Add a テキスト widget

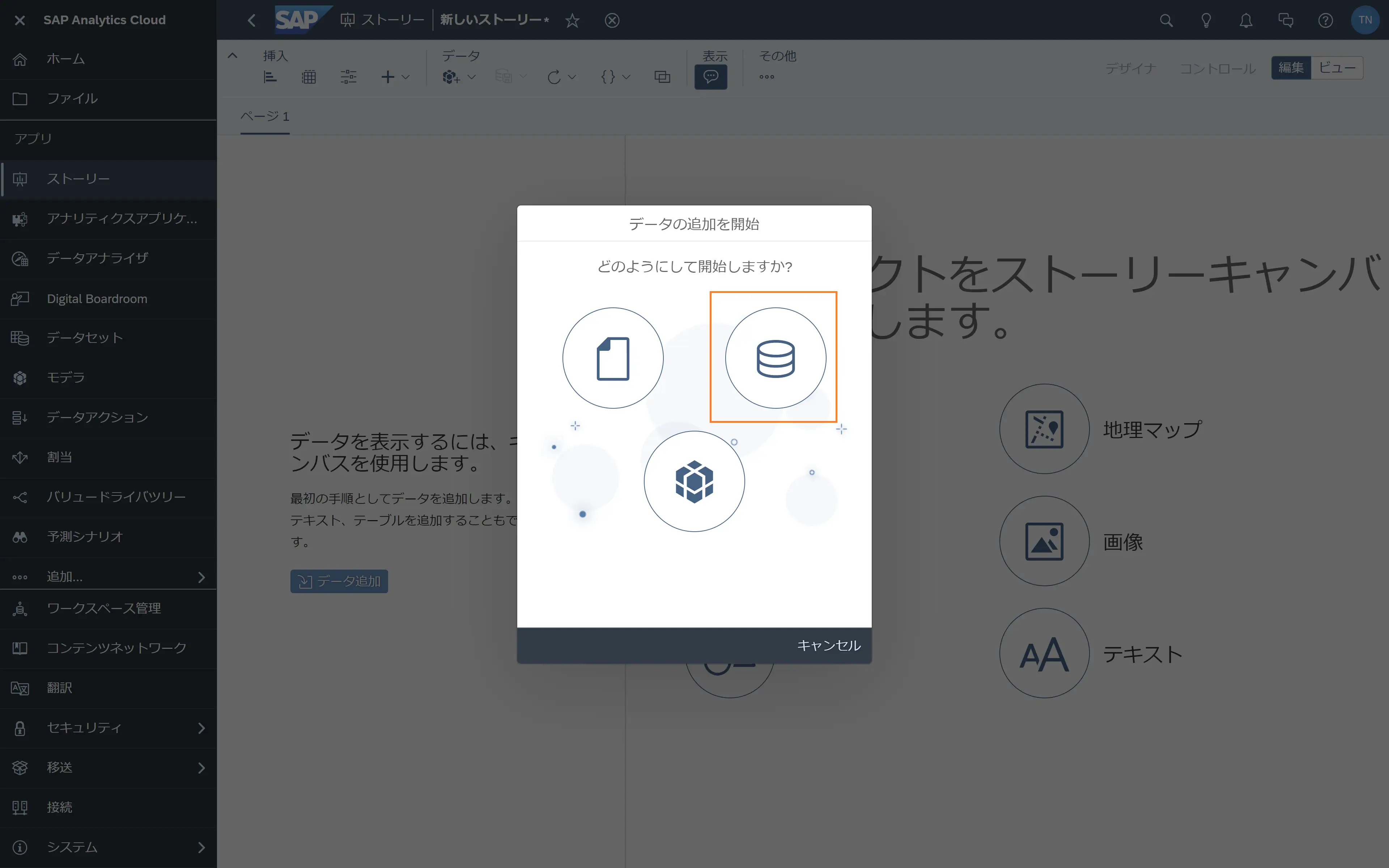click(x=1044, y=653)
